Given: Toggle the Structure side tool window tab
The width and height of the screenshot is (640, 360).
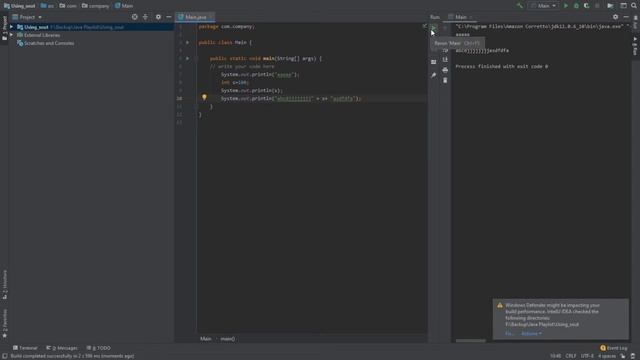Looking at the screenshot, I should click(x=4, y=284).
